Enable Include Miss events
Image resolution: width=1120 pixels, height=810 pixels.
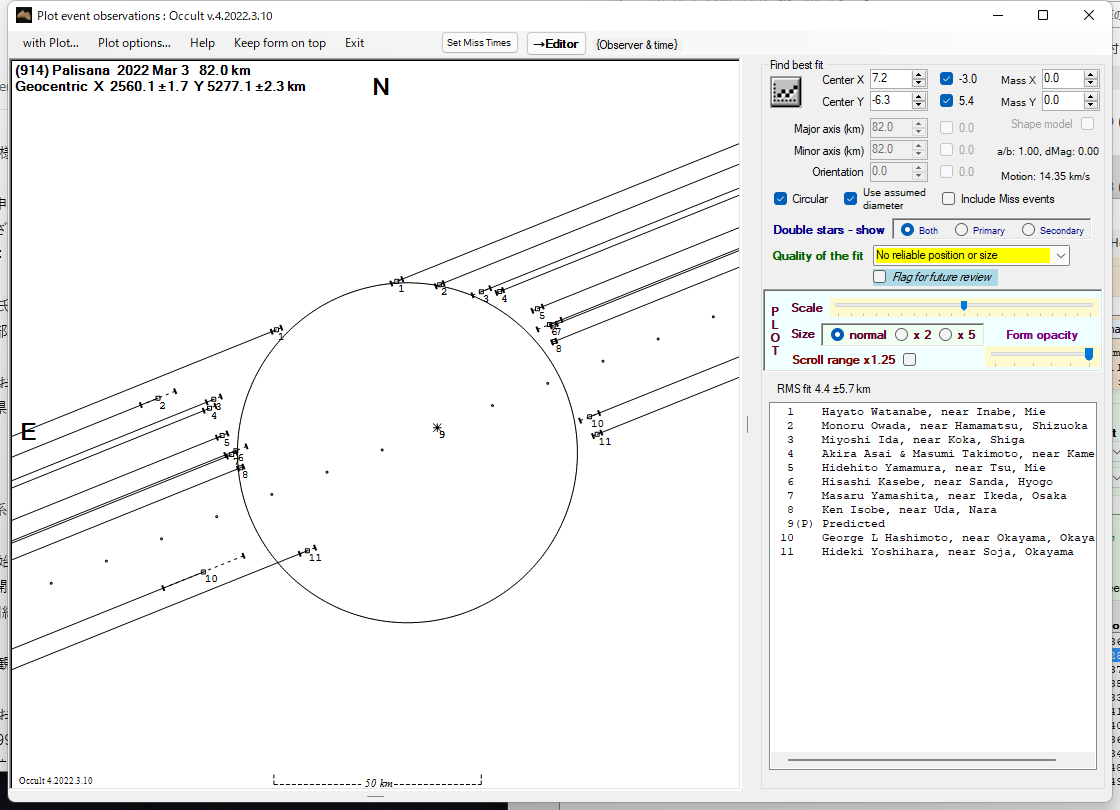click(x=949, y=199)
